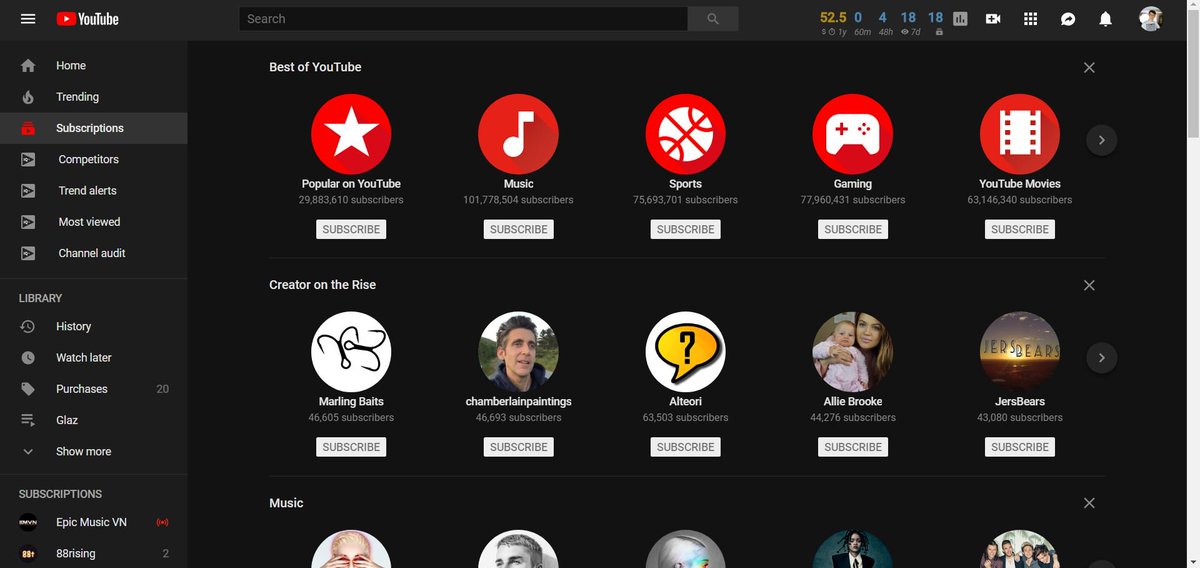
Task: Show next Best of YouTube channels arrow
Action: pos(1102,140)
